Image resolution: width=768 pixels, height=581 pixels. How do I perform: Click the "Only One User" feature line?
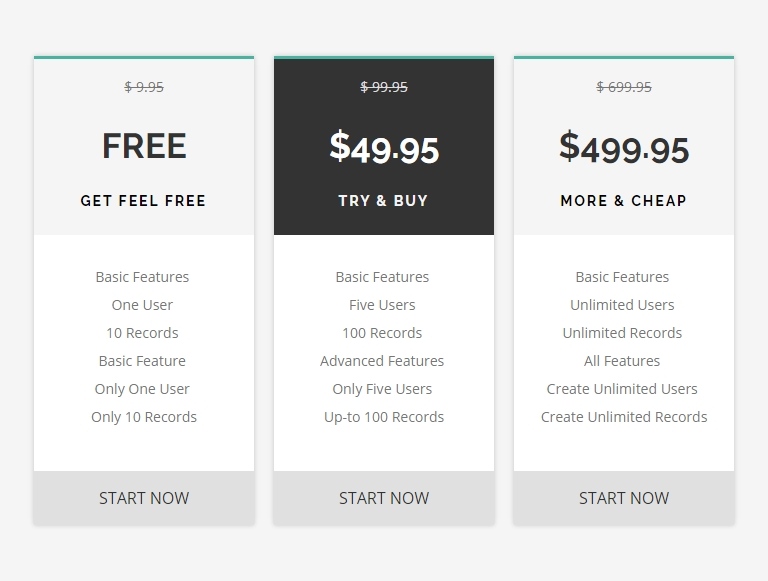(x=142, y=389)
